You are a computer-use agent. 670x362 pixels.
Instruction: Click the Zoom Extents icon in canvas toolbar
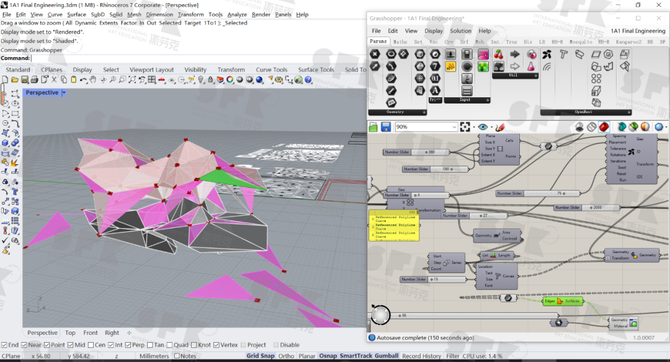pyautogui.click(x=465, y=127)
